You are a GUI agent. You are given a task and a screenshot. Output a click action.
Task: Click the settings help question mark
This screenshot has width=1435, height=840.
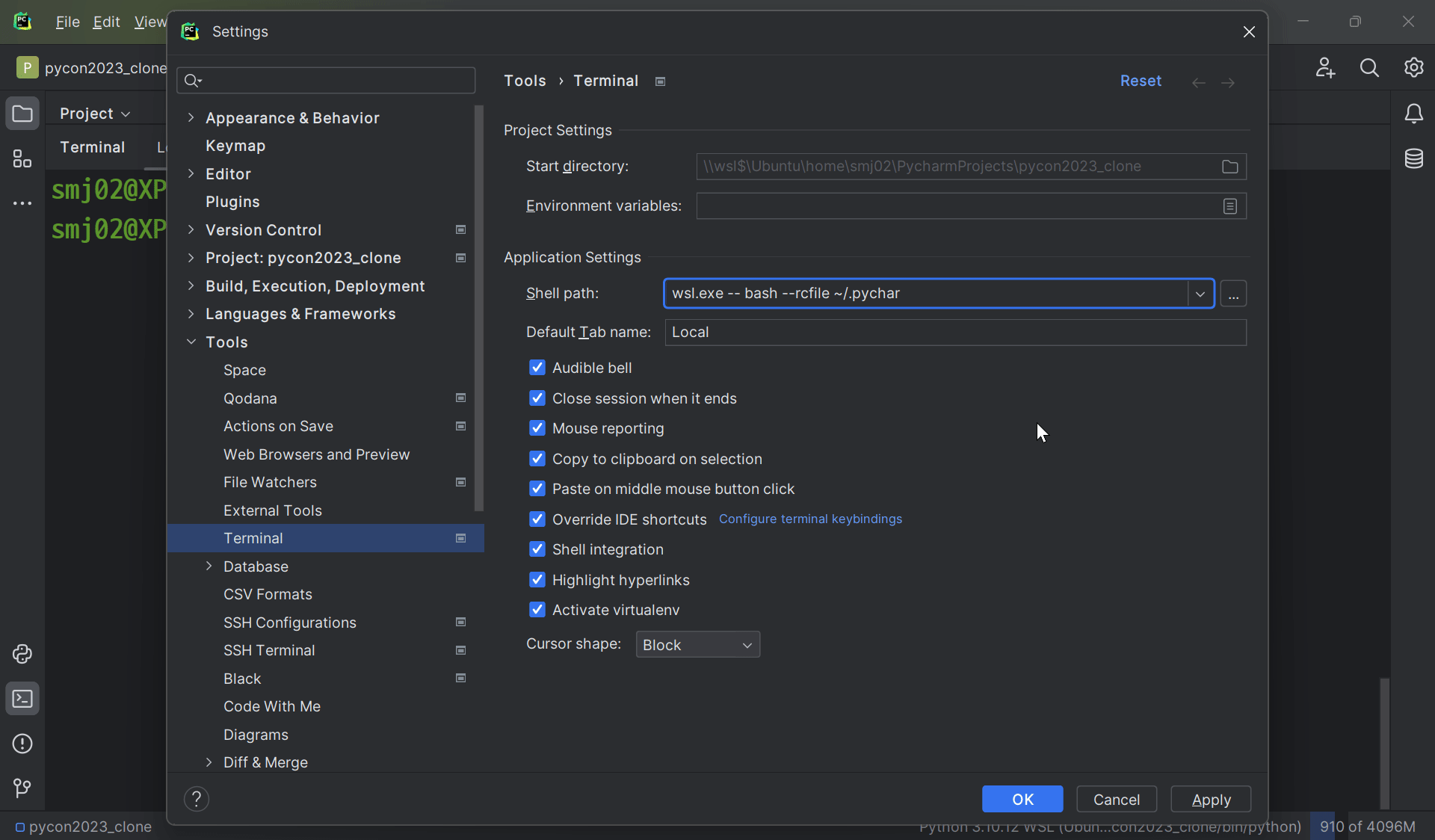197,799
